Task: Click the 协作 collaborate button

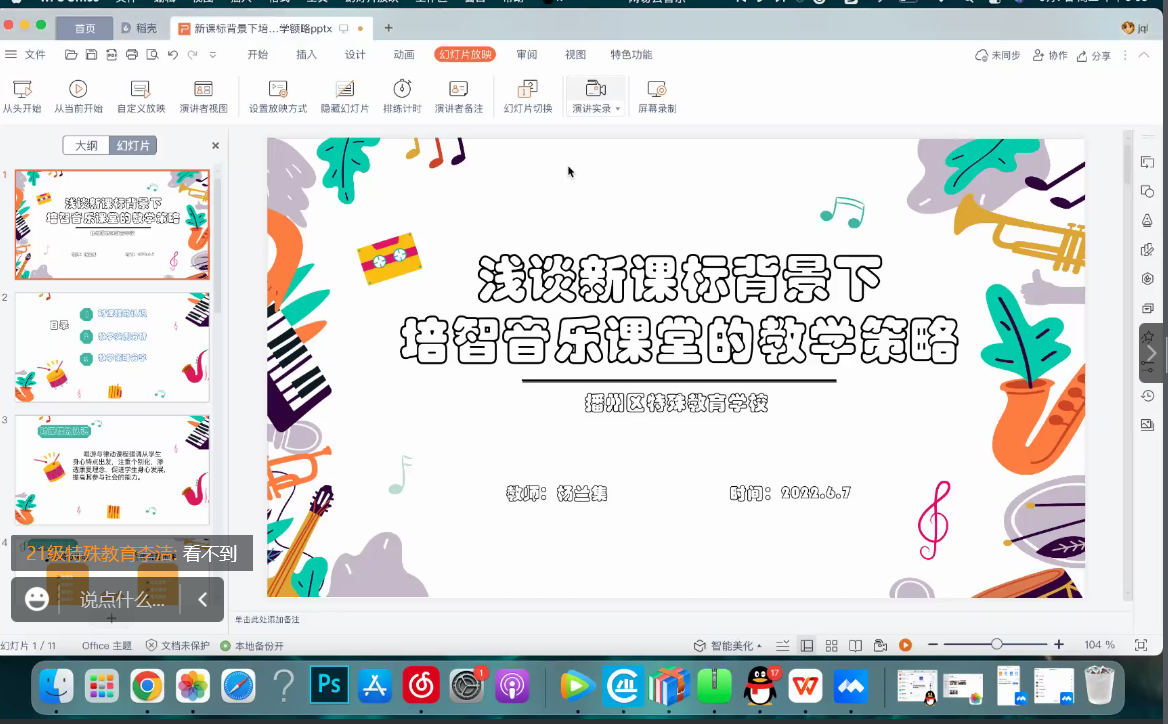Action: pos(1050,56)
